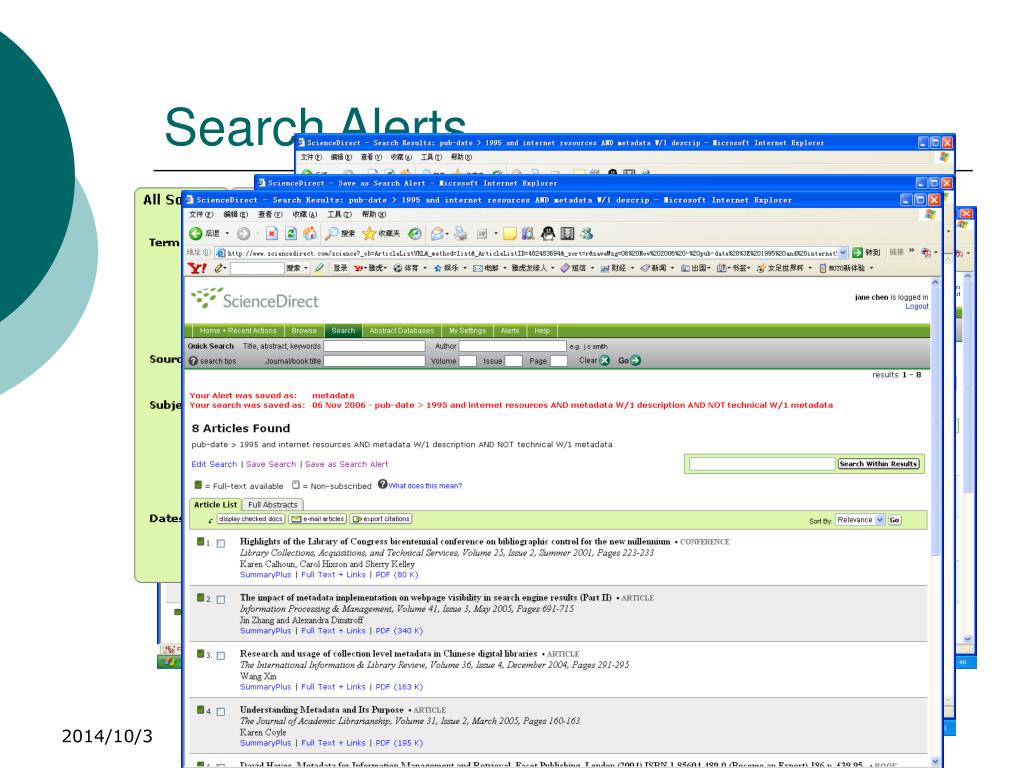Click the Home house icon
1024x768 pixels.
coord(310,233)
